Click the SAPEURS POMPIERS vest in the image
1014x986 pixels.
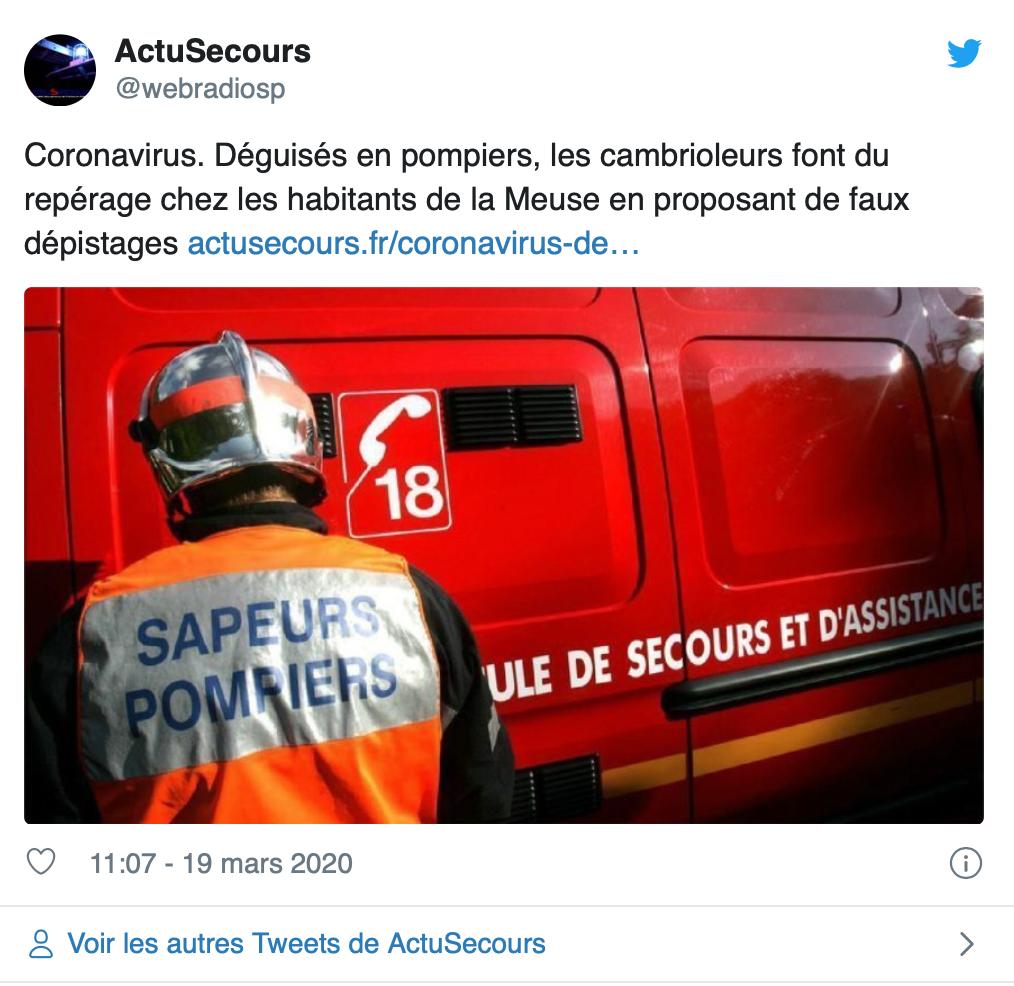(261, 669)
